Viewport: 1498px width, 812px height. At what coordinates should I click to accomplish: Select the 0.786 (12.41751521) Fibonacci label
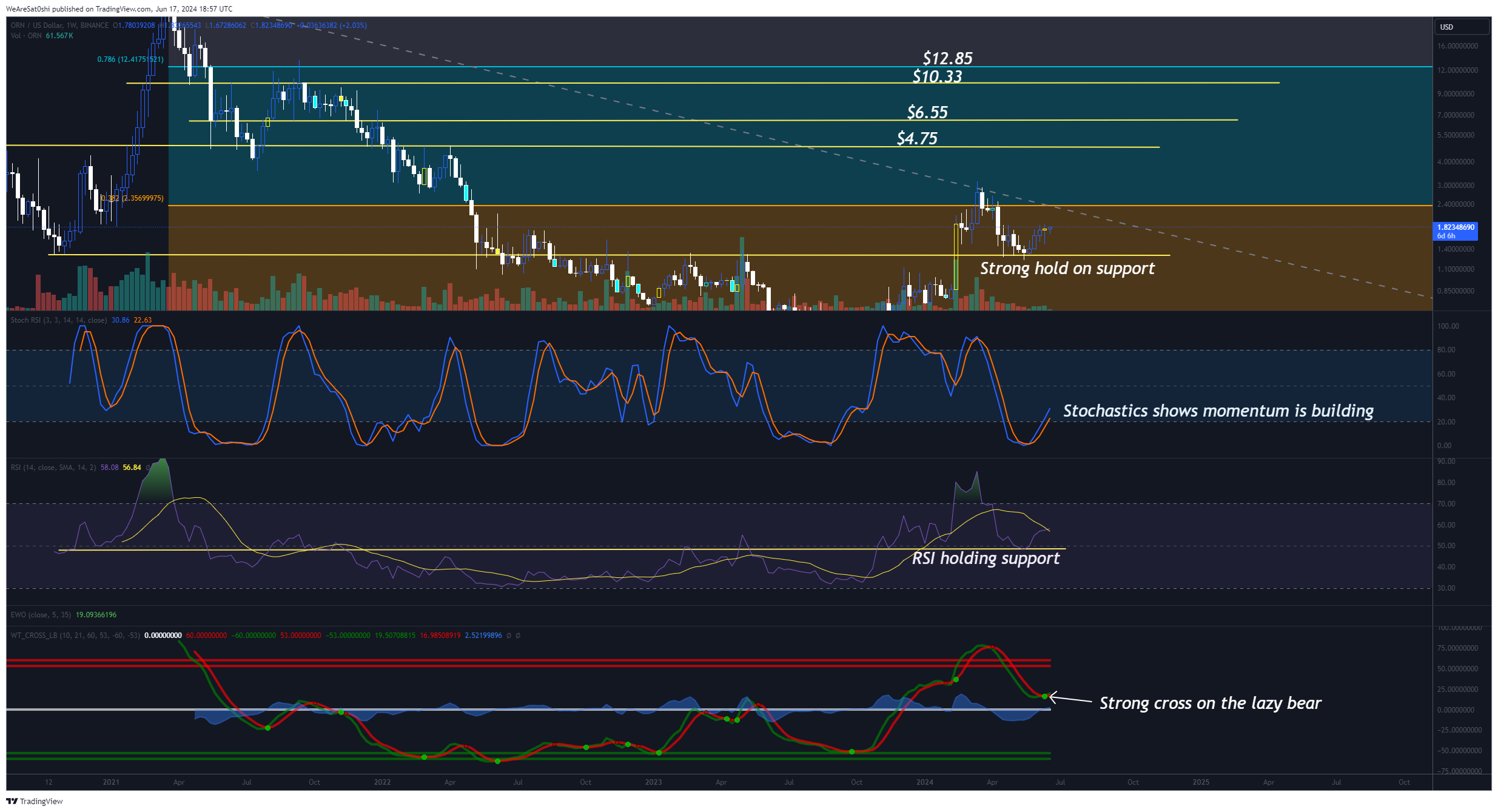(x=130, y=59)
